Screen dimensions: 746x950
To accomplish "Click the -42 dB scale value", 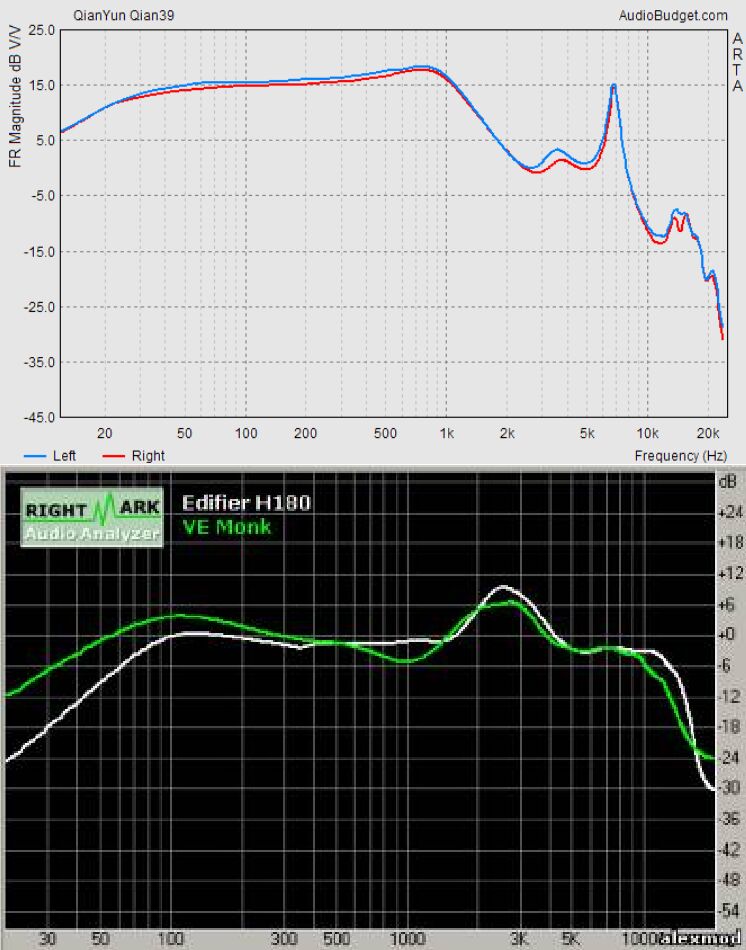I will tap(730, 849).
